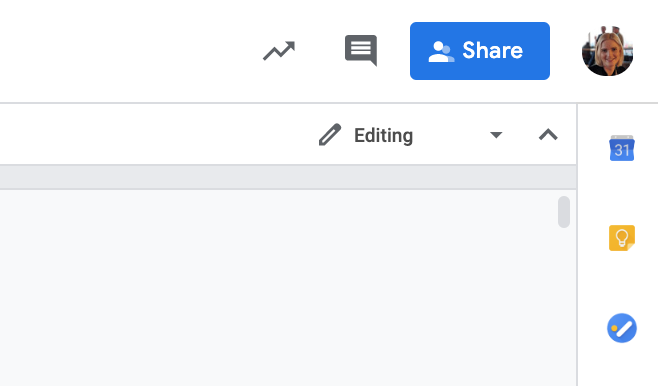Open the comment history icon
Viewport: 658px width, 386px height.
click(x=361, y=51)
